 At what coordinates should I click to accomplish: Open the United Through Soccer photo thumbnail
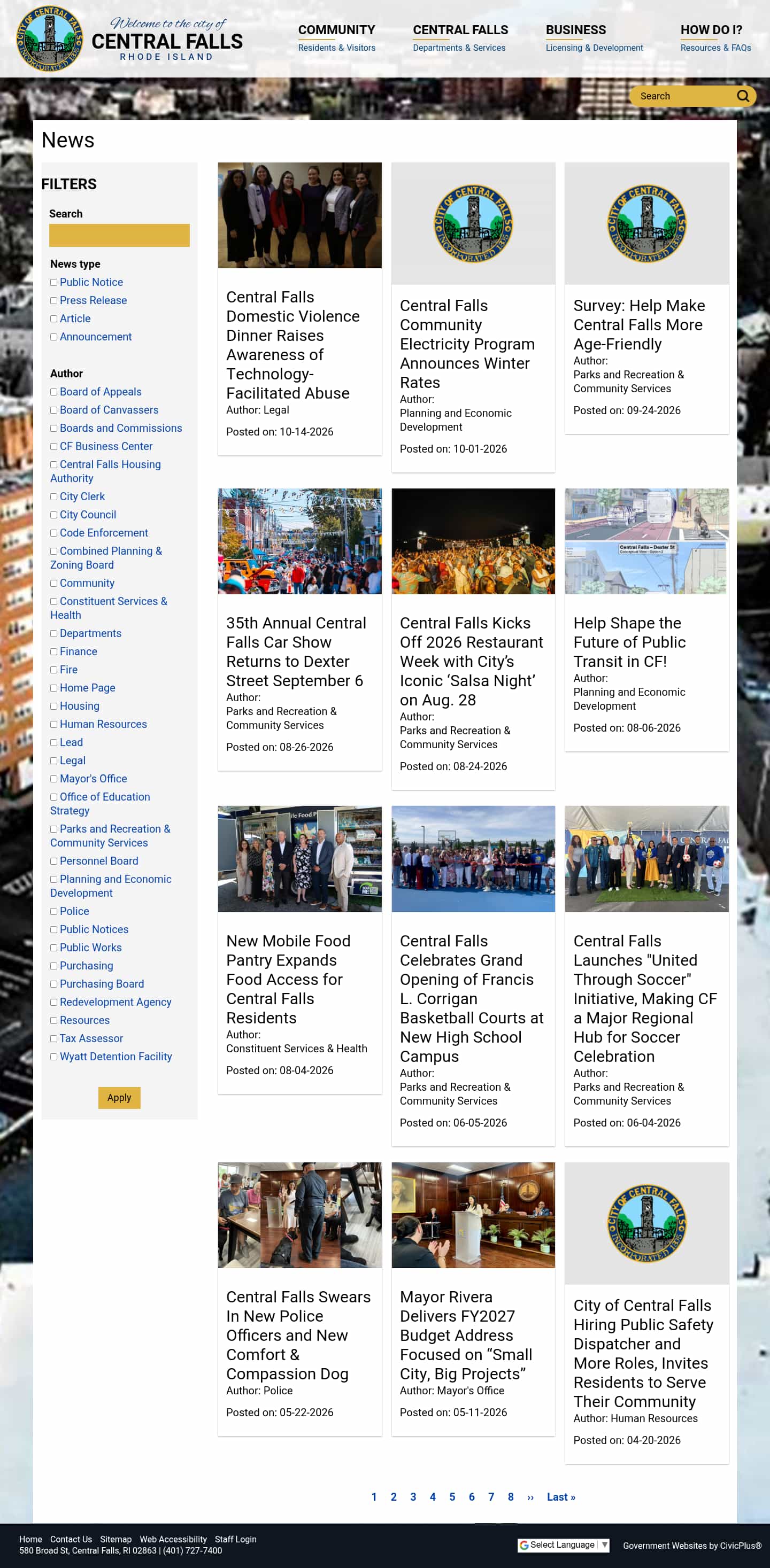tap(647, 859)
